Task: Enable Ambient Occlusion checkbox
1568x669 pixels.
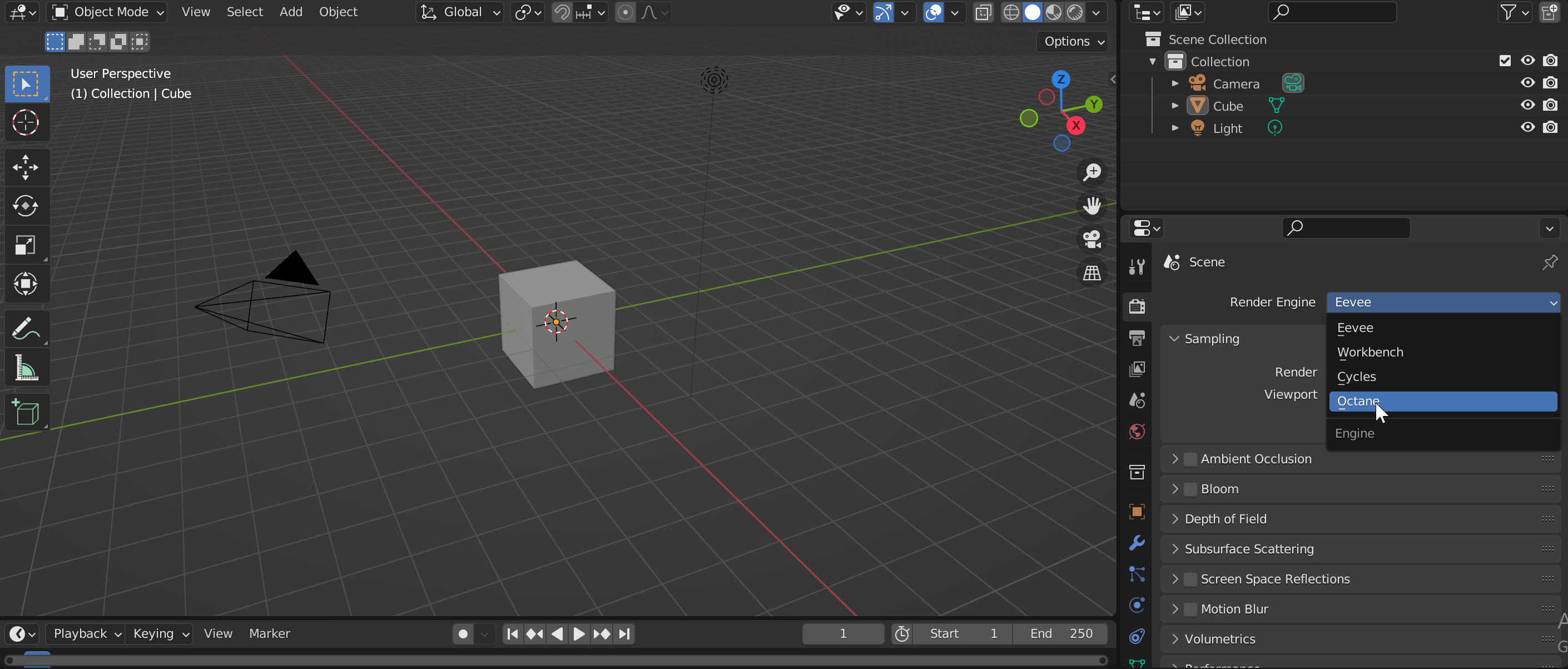Action: [x=1190, y=459]
